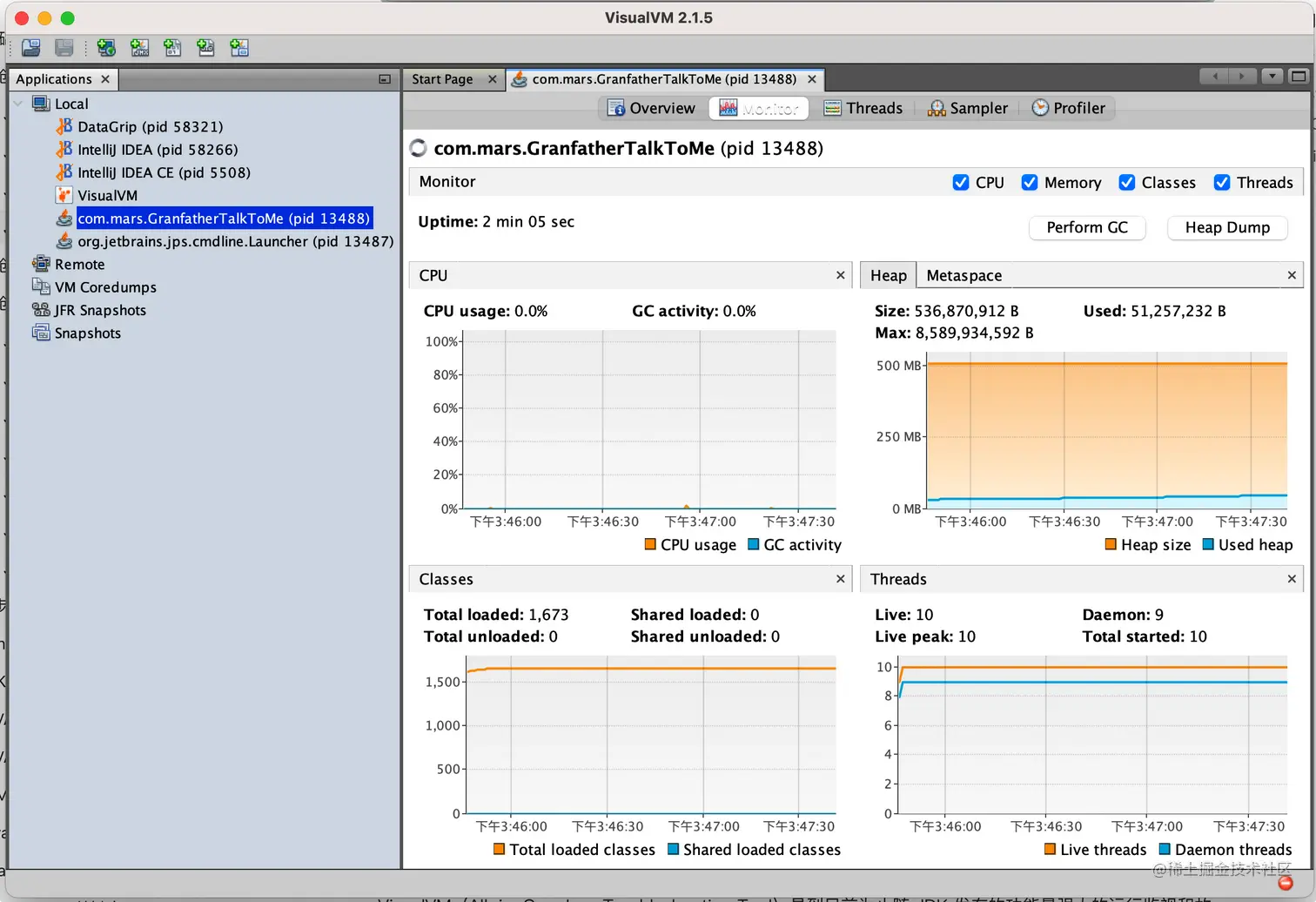Close the GranfatherTalkToMe (pid 13488) tab
1316x902 pixels.
[812, 79]
